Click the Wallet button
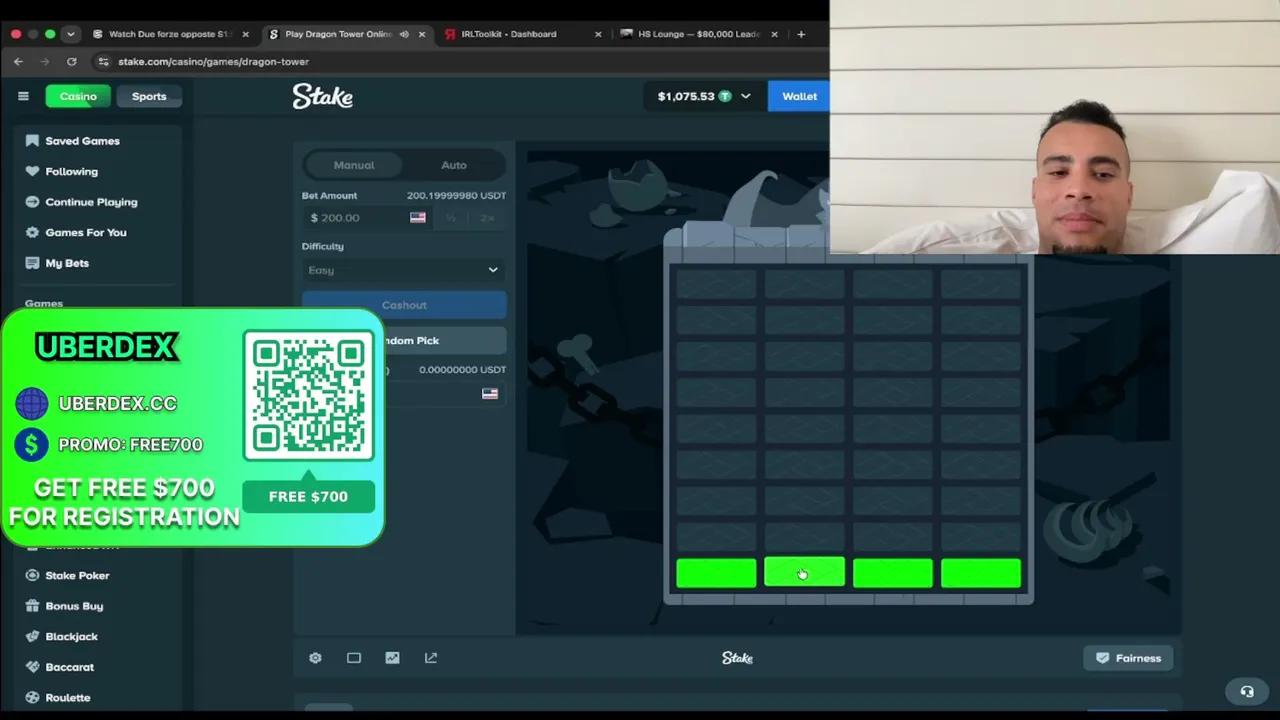Viewport: 1280px width, 720px height. click(799, 96)
